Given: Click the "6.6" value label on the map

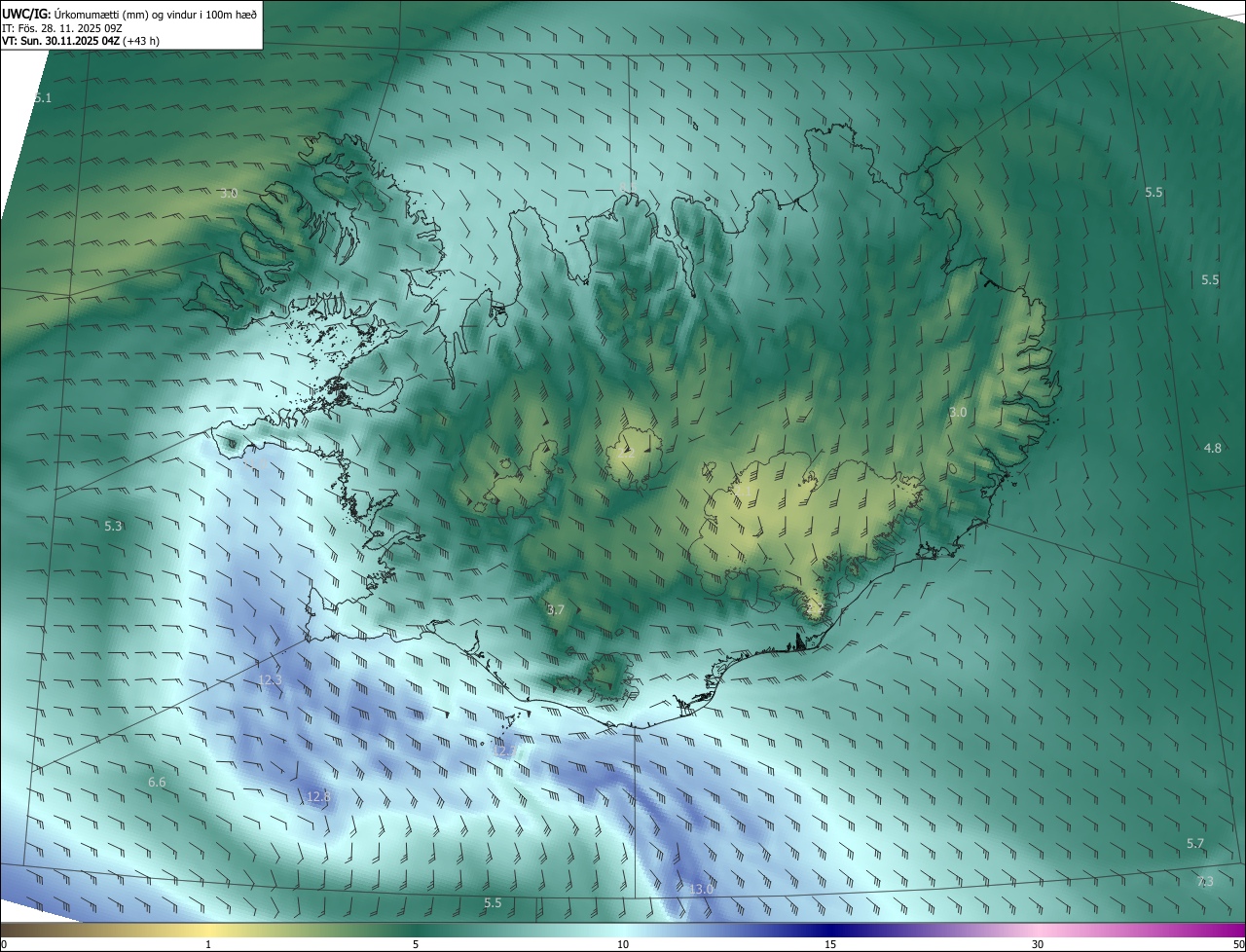Looking at the screenshot, I should [157, 782].
